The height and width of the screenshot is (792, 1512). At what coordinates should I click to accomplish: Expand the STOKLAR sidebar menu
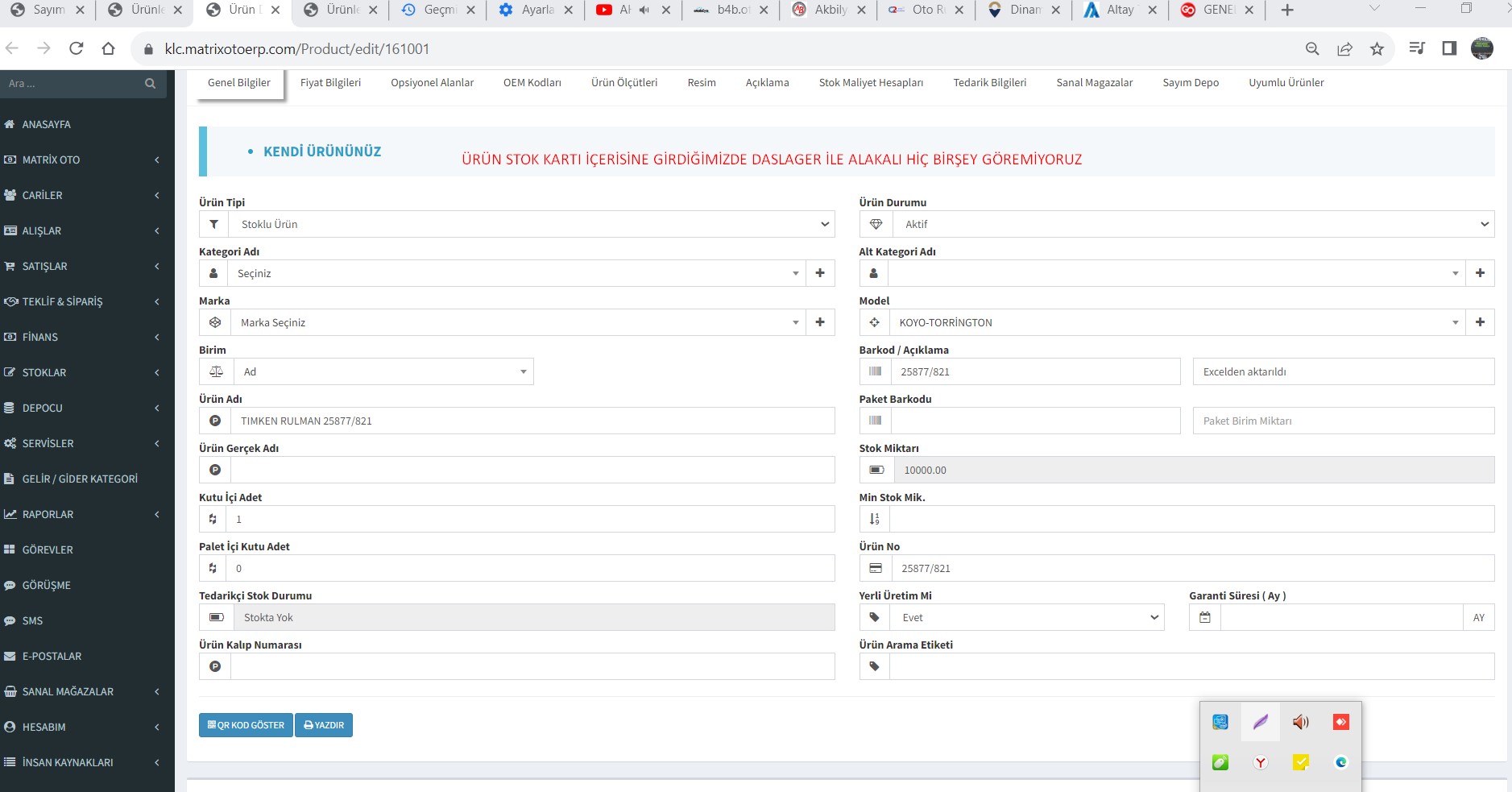tap(81, 372)
